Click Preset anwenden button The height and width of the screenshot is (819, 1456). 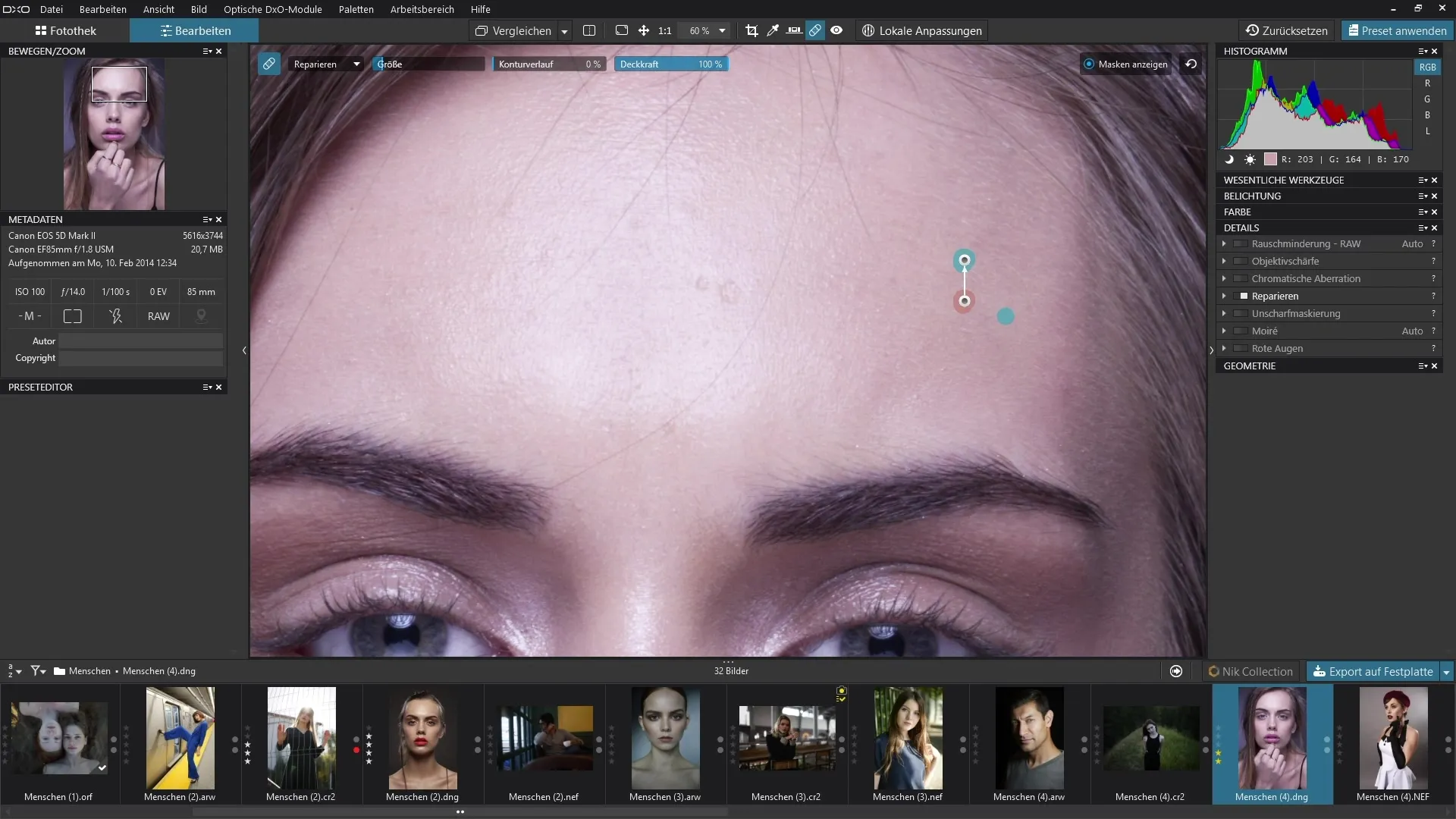pyautogui.click(x=1397, y=30)
